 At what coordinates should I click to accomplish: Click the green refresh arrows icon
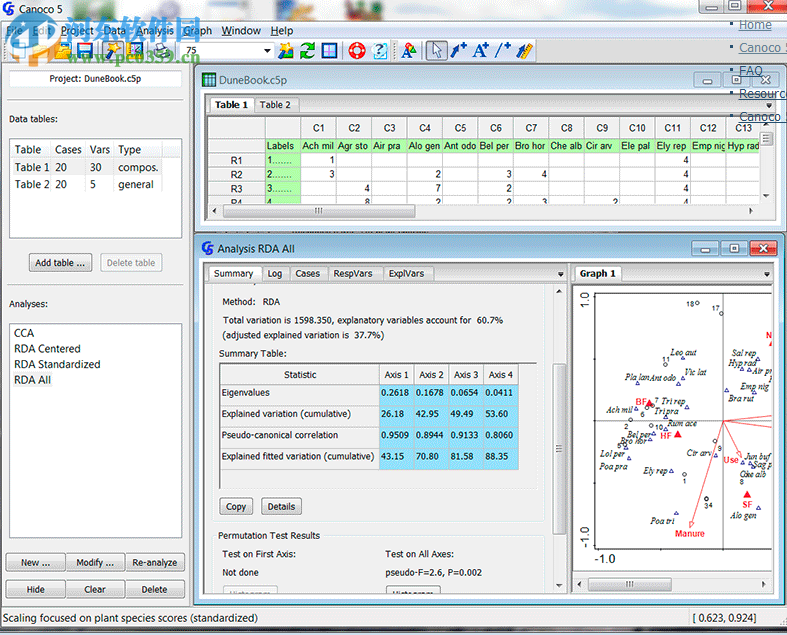pos(308,51)
